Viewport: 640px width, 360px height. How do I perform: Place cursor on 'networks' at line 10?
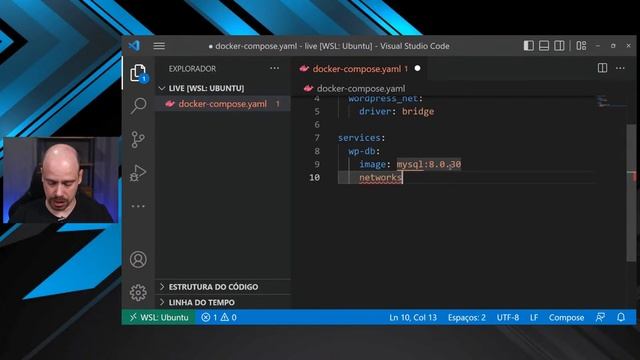tap(380, 178)
